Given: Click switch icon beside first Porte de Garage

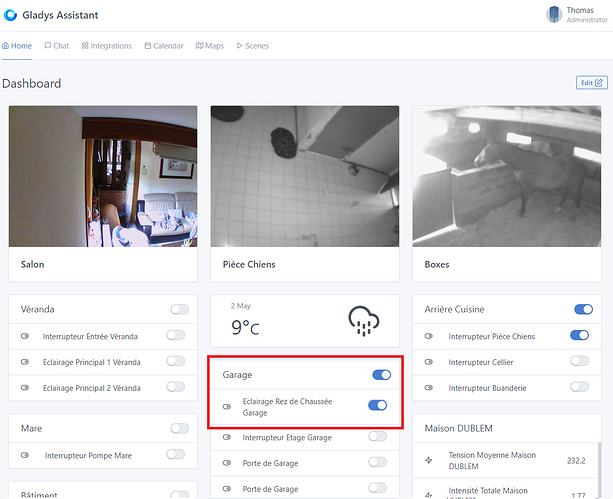Looking at the screenshot, I should tap(227, 463).
